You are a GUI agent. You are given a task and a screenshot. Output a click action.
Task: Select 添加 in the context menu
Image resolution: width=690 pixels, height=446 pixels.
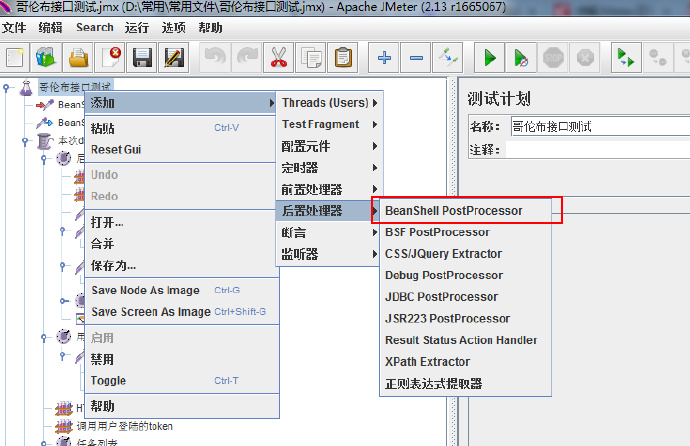point(181,103)
